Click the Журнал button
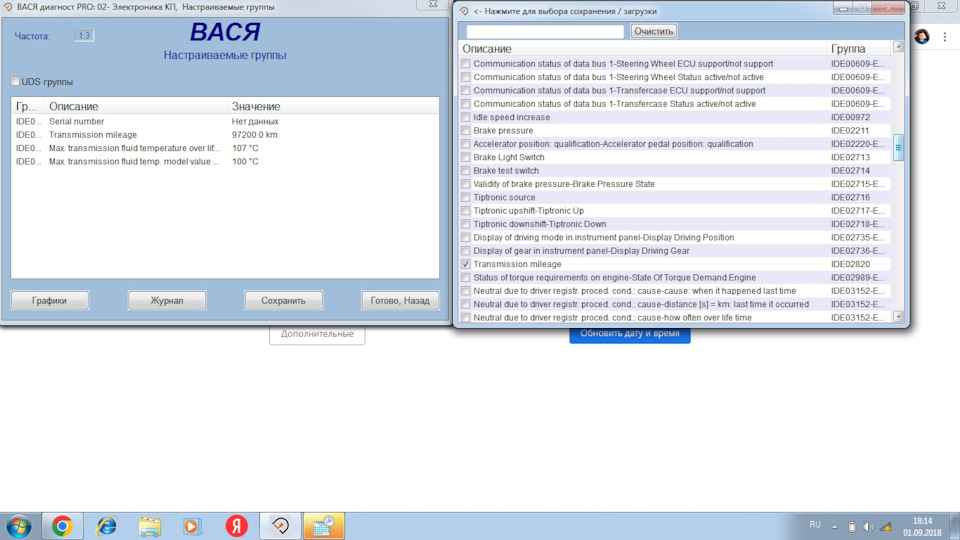Screen dimensions: 960x540 [x=167, y=301]
